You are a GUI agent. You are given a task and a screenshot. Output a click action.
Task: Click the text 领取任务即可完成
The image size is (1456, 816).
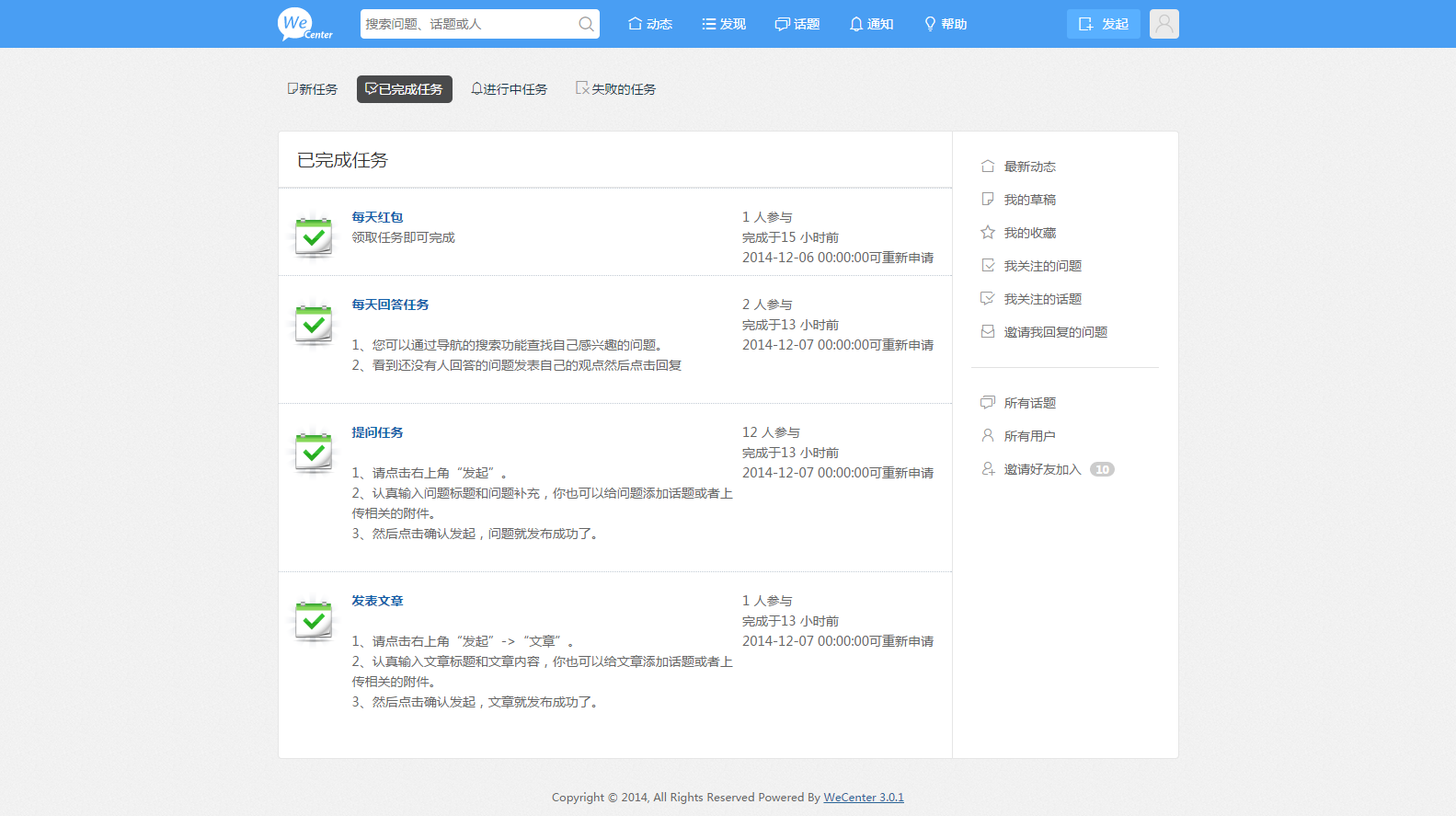tap(403, 237)
